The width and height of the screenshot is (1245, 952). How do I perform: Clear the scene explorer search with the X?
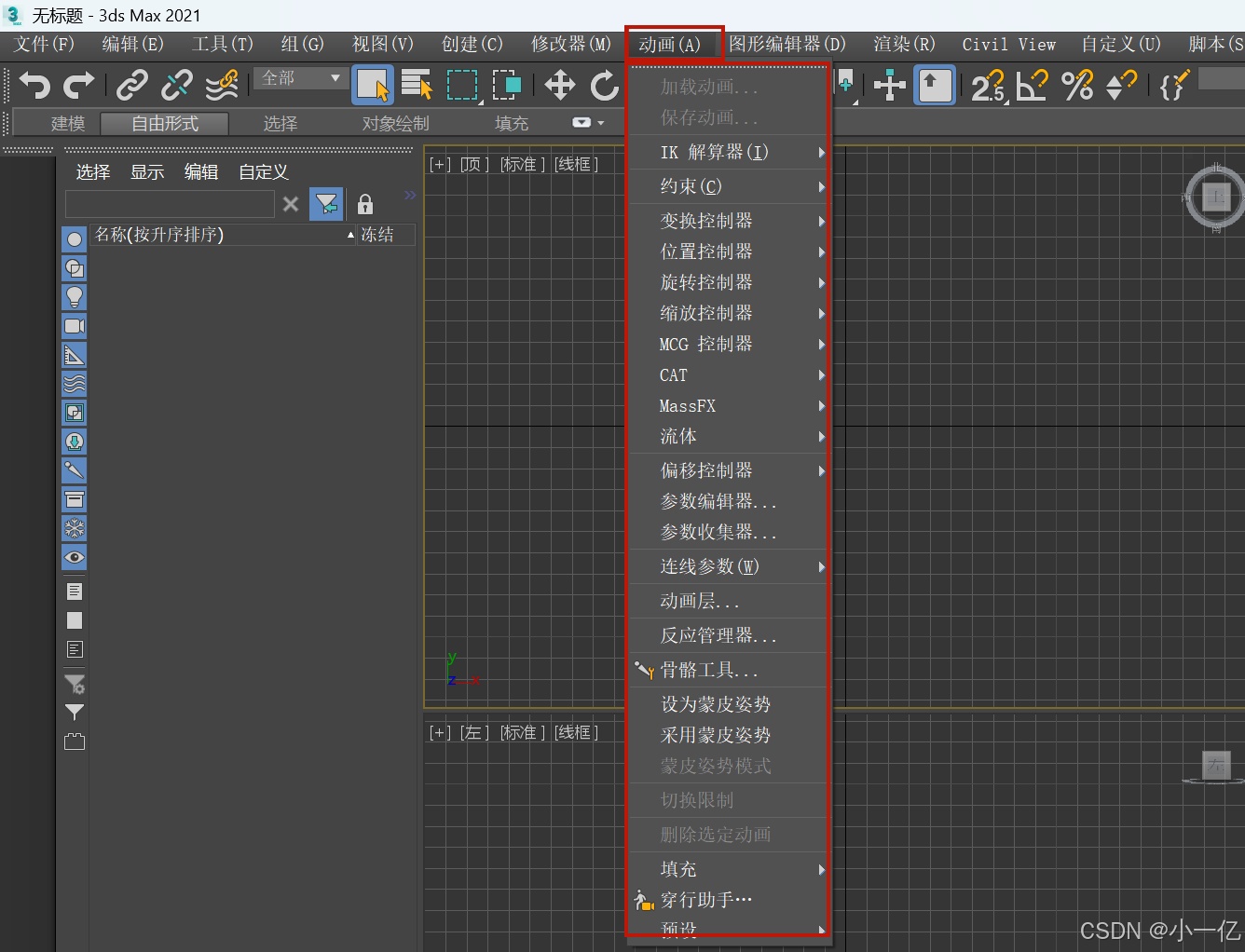291,204
